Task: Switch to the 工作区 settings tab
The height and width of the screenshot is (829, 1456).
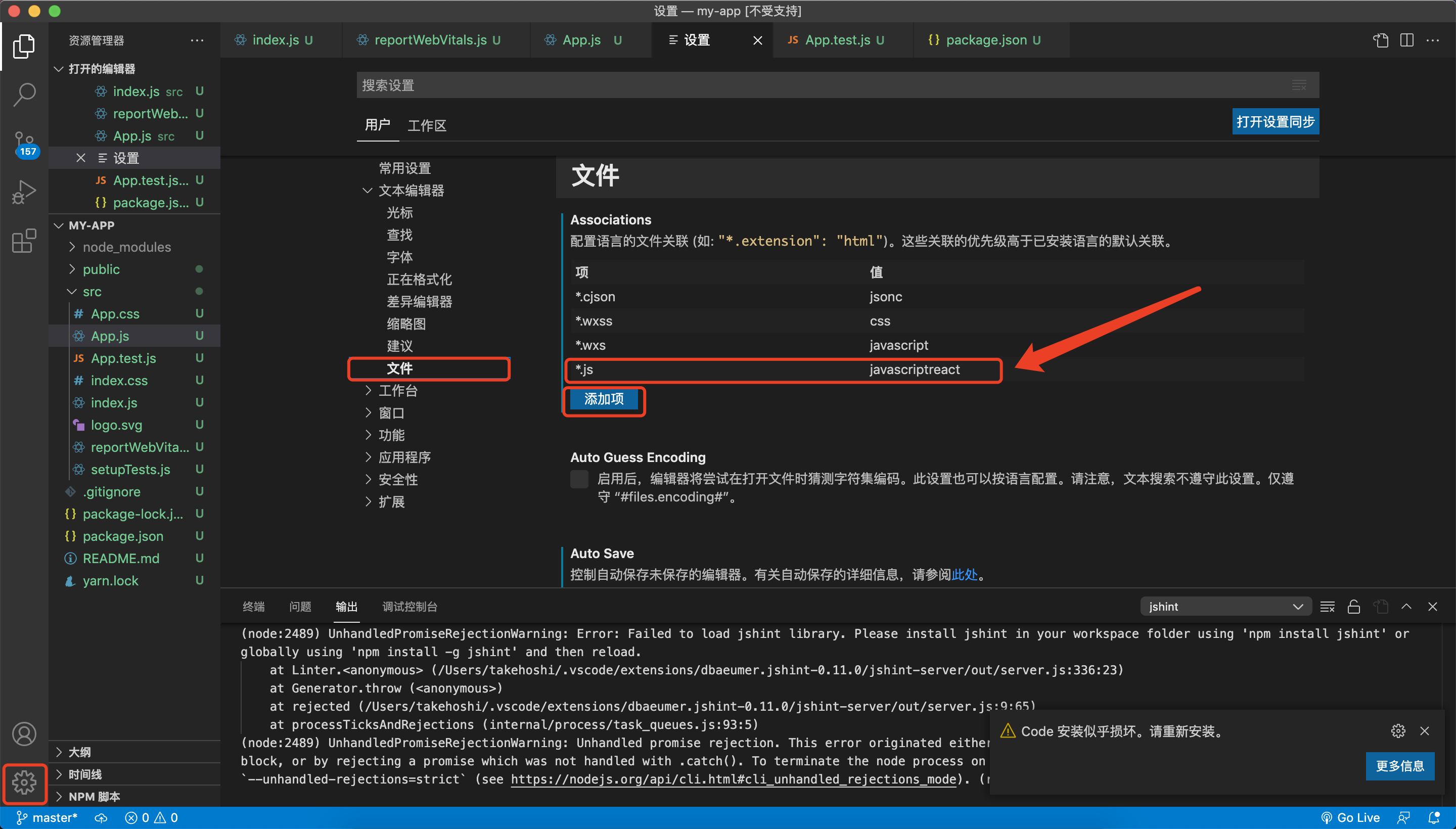Action: (x=427, y=125)
